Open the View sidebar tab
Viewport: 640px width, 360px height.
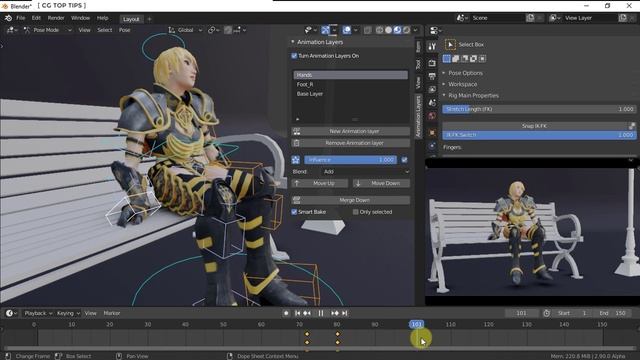[x=418, y=83]
